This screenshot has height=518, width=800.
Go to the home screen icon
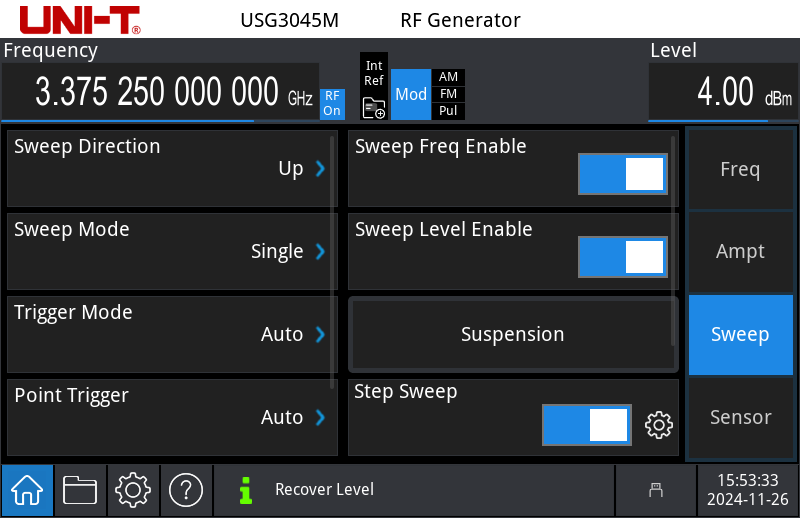[x=27, y=490]
